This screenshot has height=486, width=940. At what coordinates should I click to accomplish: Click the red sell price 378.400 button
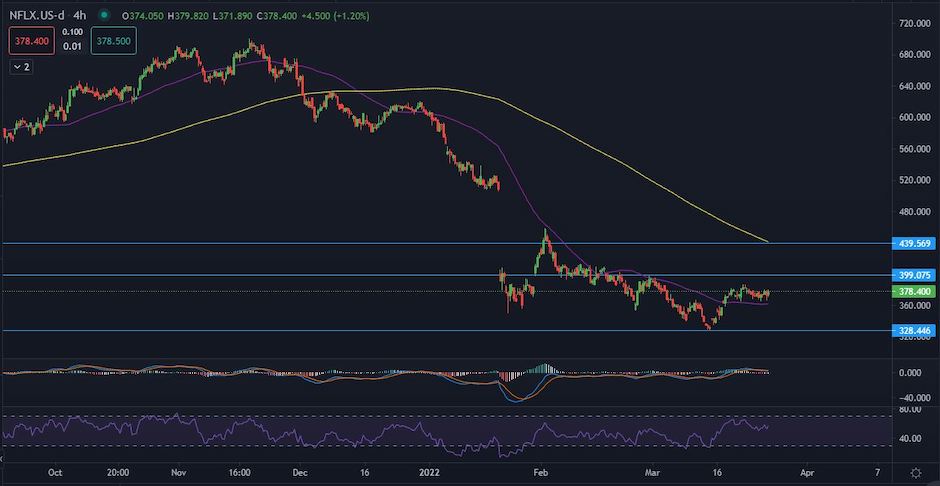(x=31, y=41)
